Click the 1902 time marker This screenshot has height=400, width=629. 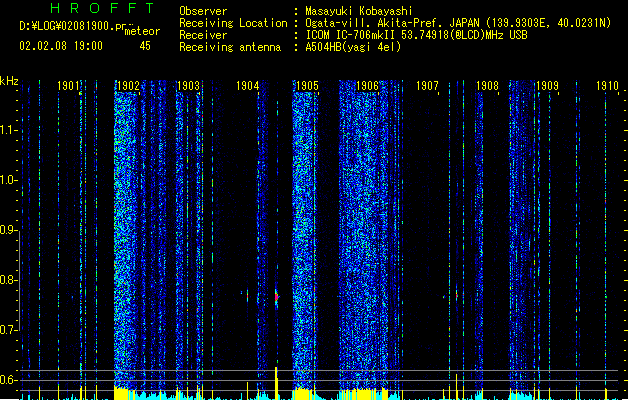(128, 86)
